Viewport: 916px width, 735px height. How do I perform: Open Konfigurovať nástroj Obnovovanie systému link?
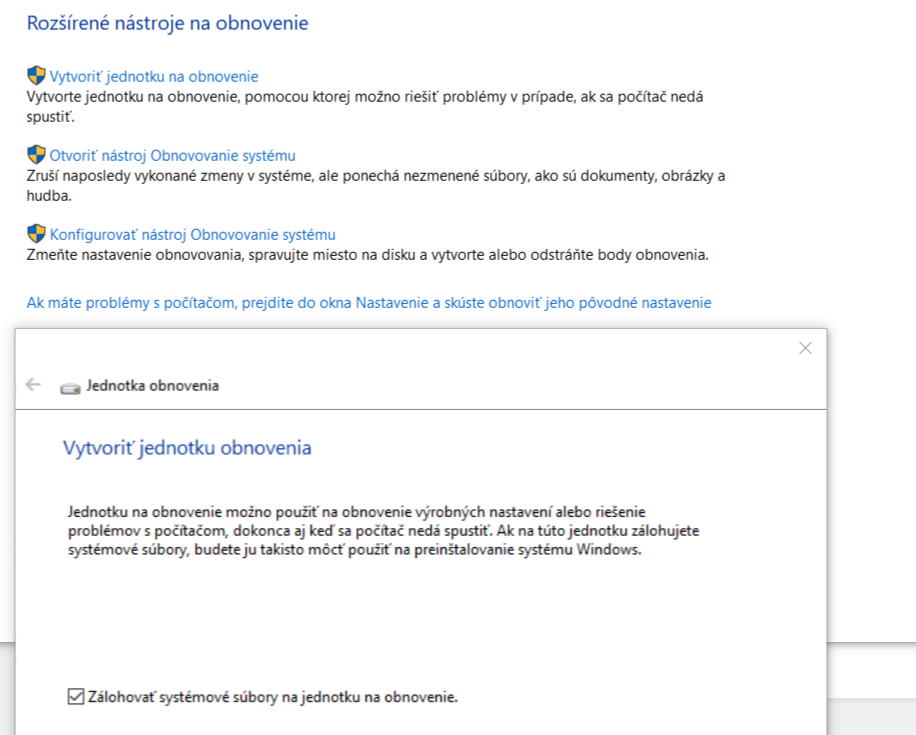192,234
